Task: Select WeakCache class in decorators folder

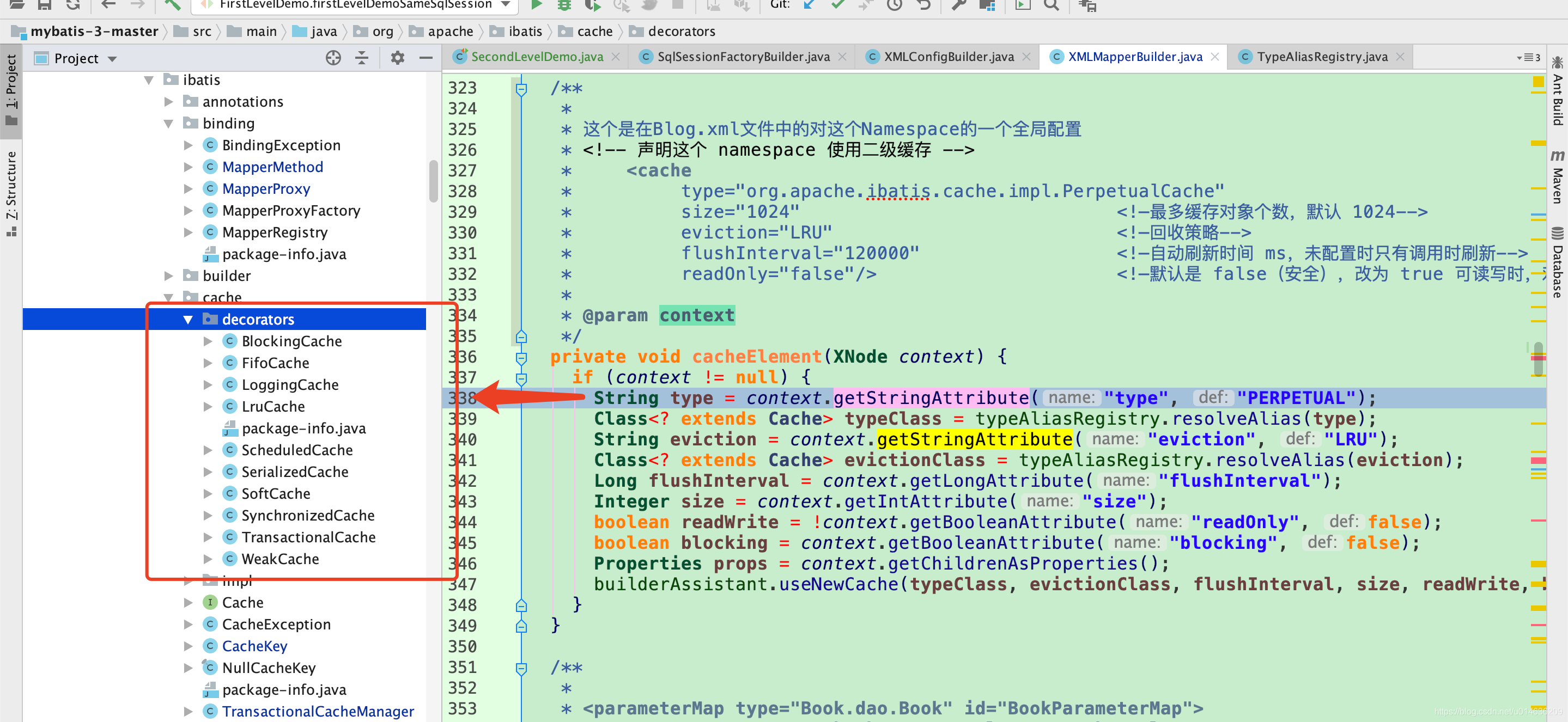Action: [x=281, y=559]
